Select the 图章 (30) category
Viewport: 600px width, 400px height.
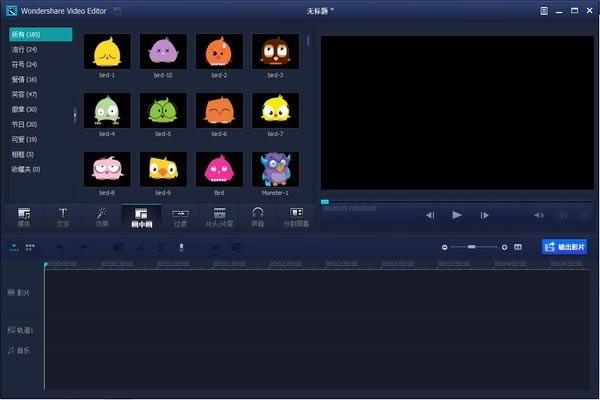pos(24,109)
